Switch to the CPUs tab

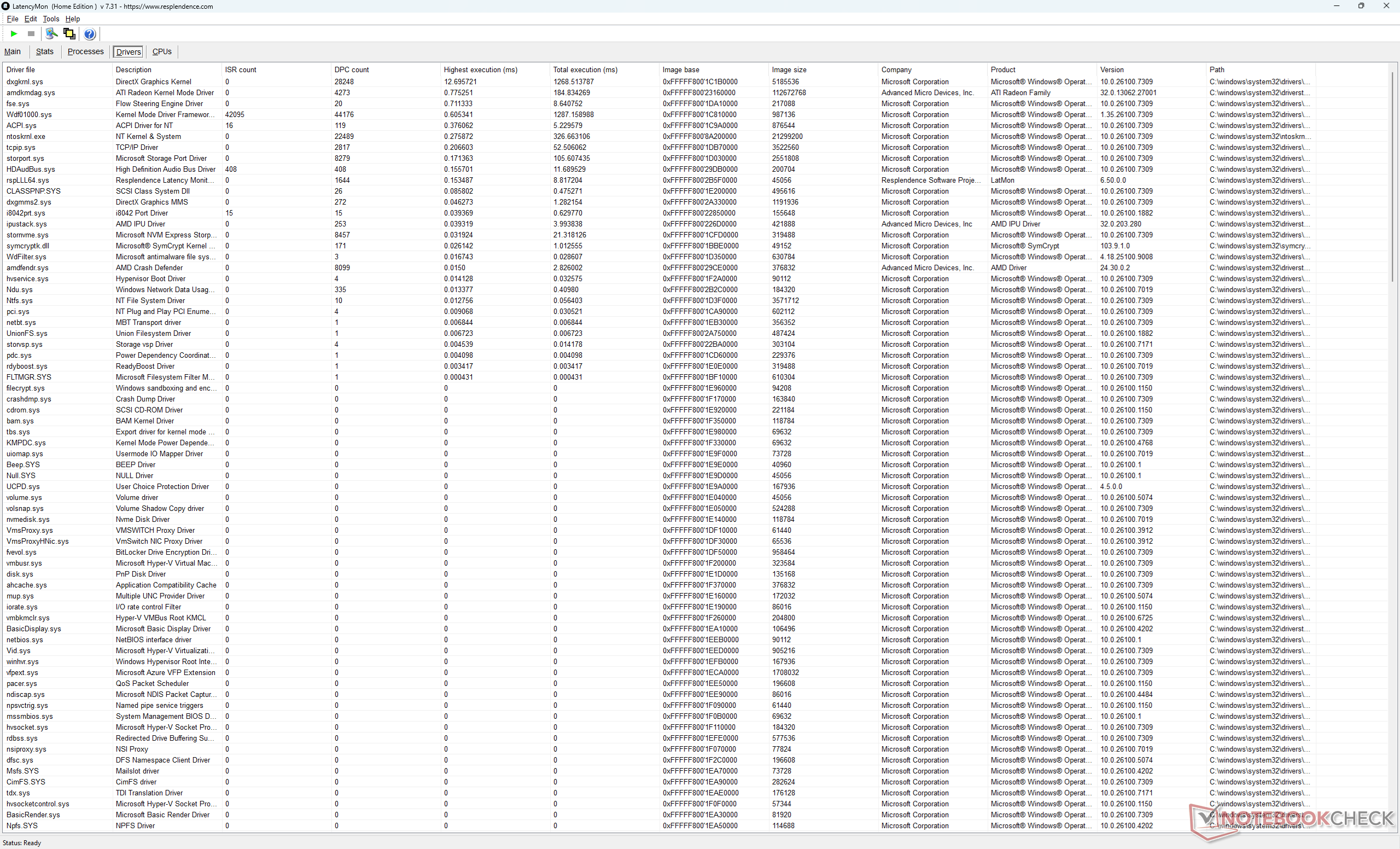[x=162, y=52]
